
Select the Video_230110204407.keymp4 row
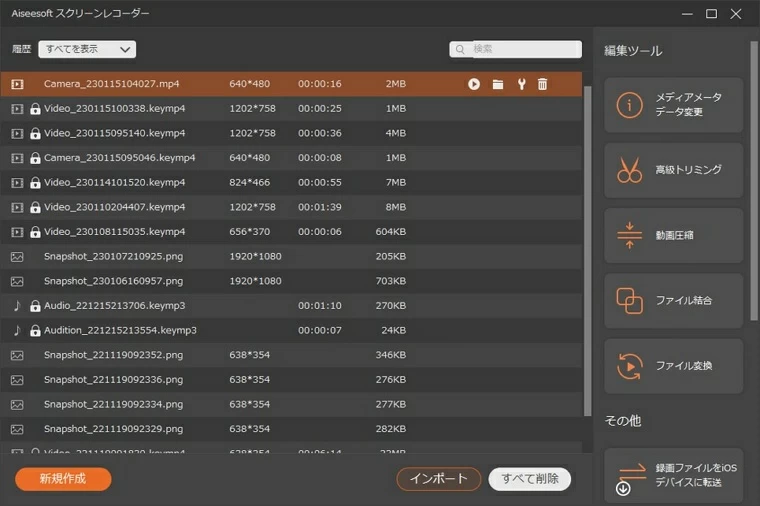(x=114, y=207)
